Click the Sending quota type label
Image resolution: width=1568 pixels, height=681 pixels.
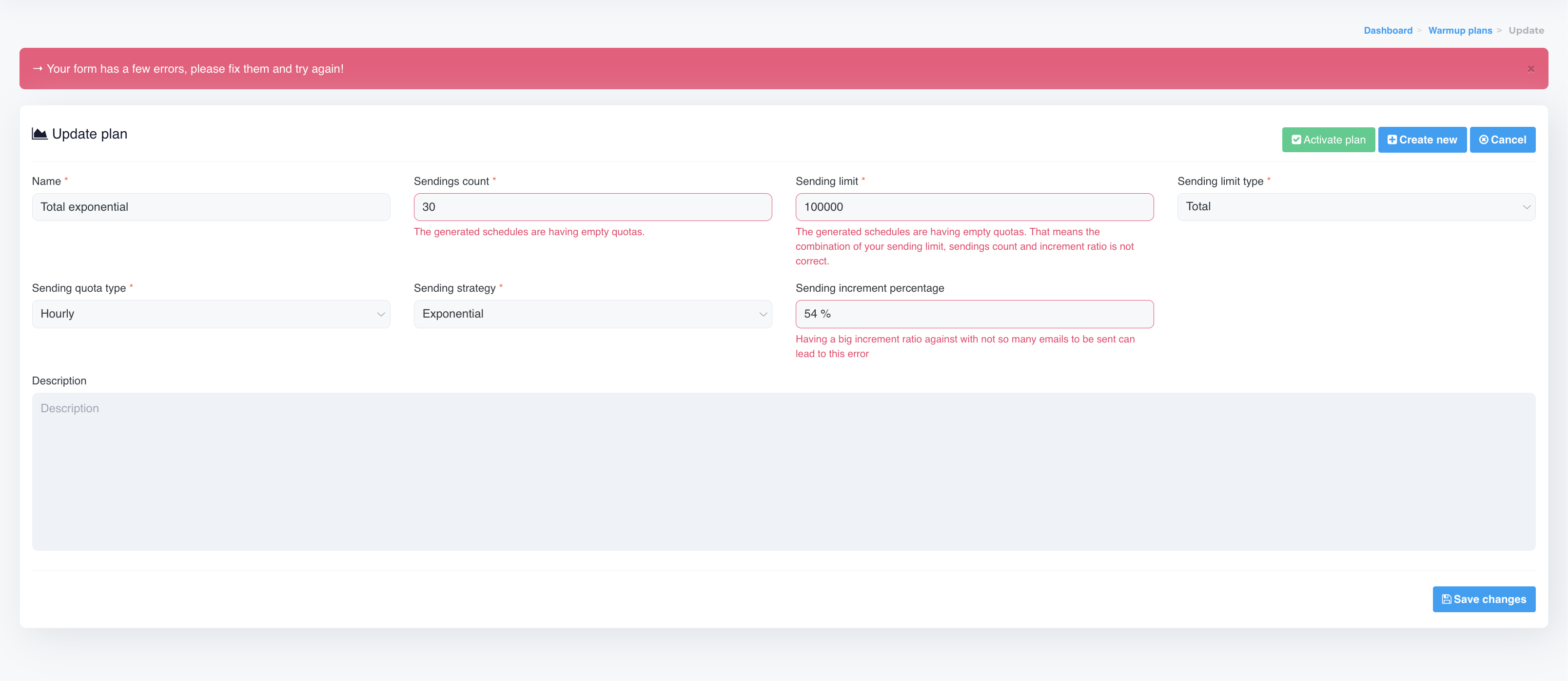click(79, 288)
